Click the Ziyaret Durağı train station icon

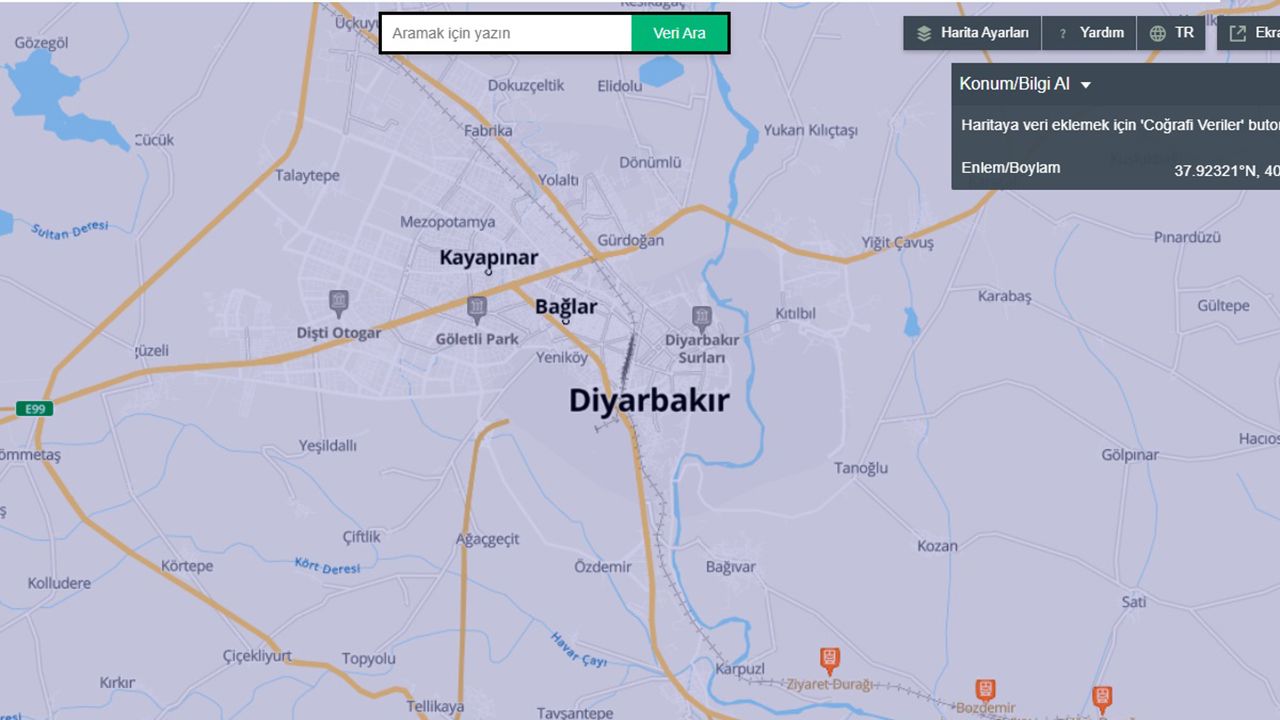tap(829, 659)
